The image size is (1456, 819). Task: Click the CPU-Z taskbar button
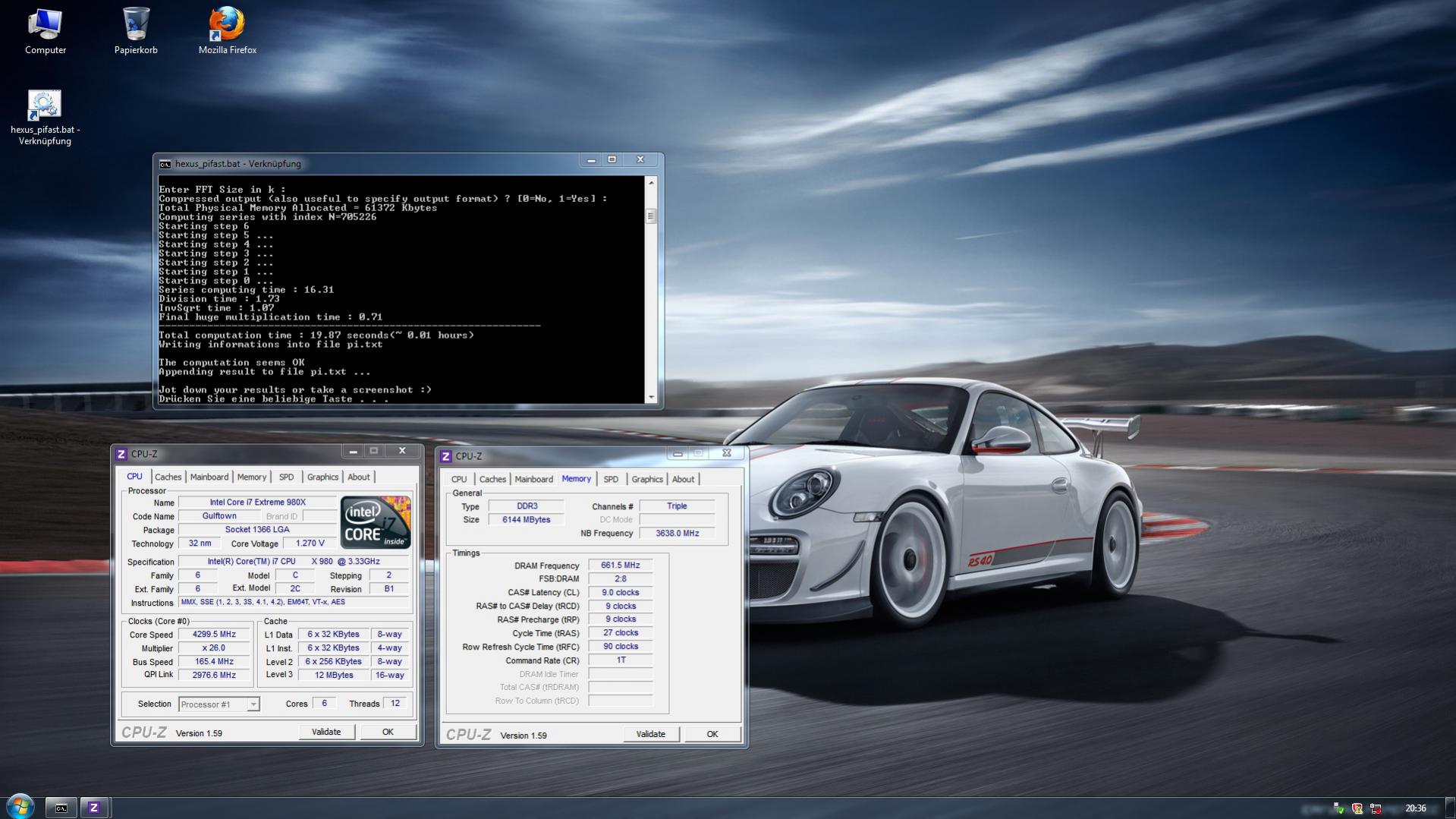click(x=94, y=808)
